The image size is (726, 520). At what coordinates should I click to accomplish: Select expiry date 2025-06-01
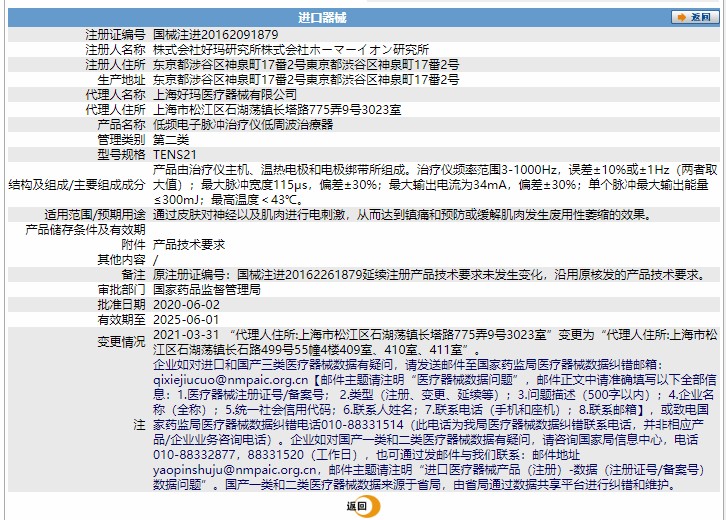(x=186, y=320)
